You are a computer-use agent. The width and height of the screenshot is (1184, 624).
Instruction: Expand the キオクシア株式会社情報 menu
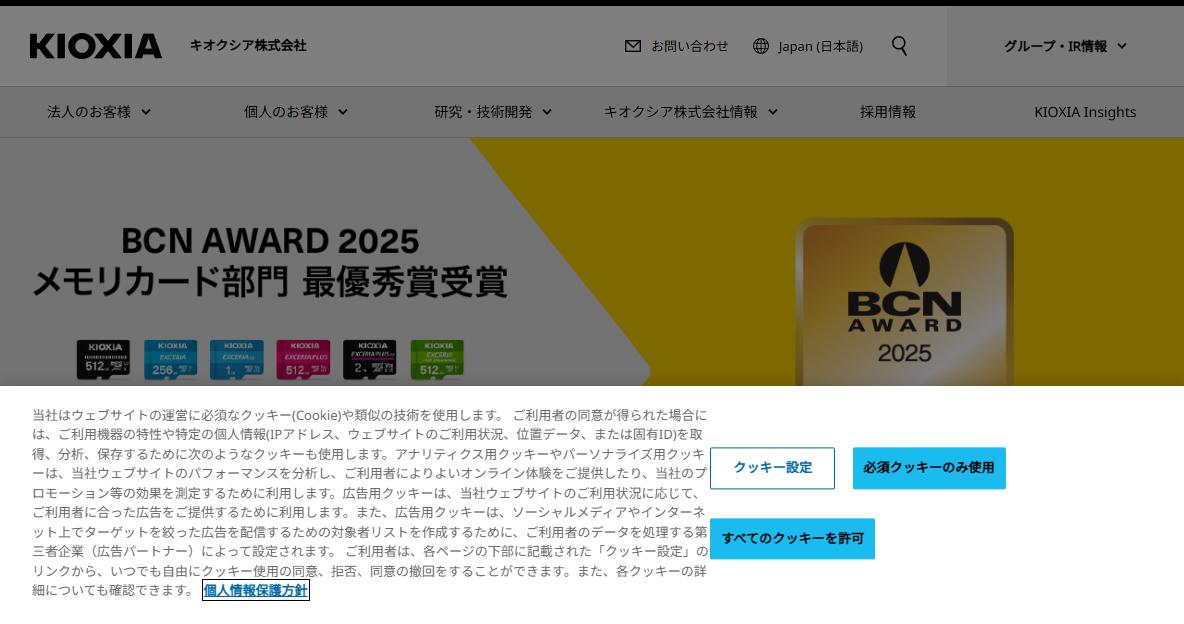(690, 112)
